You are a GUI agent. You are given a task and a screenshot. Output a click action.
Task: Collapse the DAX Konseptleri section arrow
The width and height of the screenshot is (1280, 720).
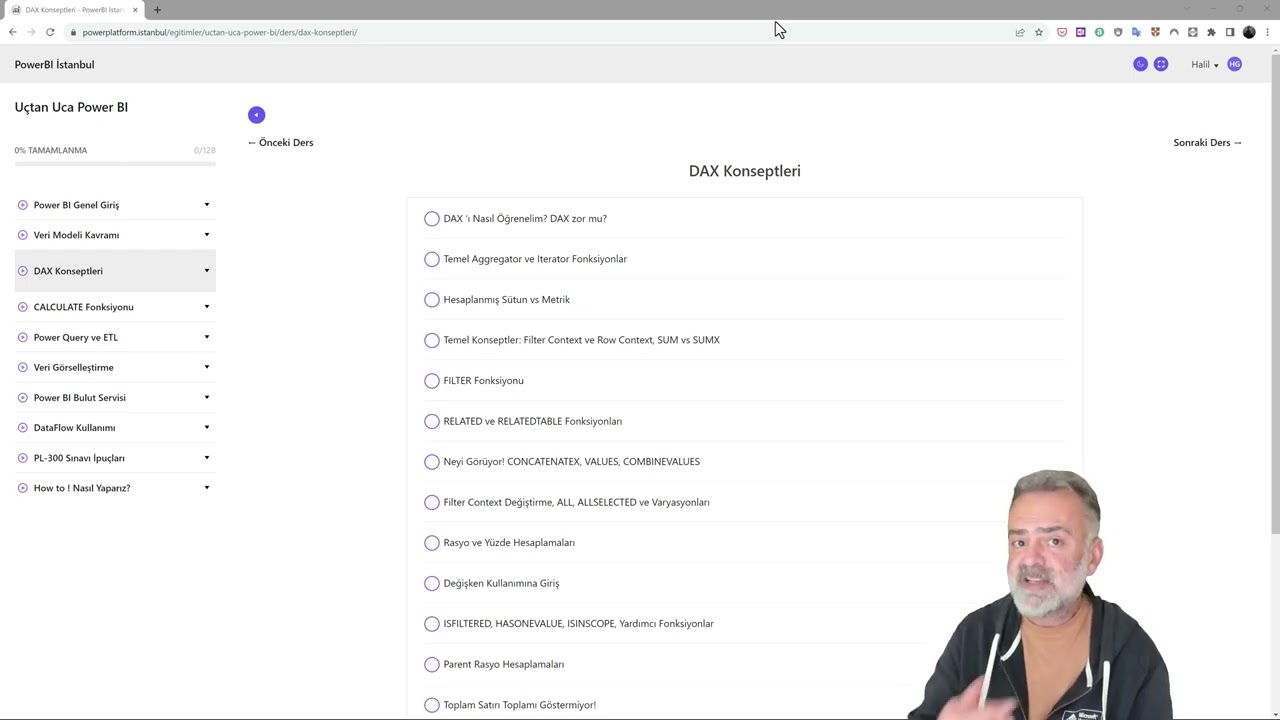[207, 271]
